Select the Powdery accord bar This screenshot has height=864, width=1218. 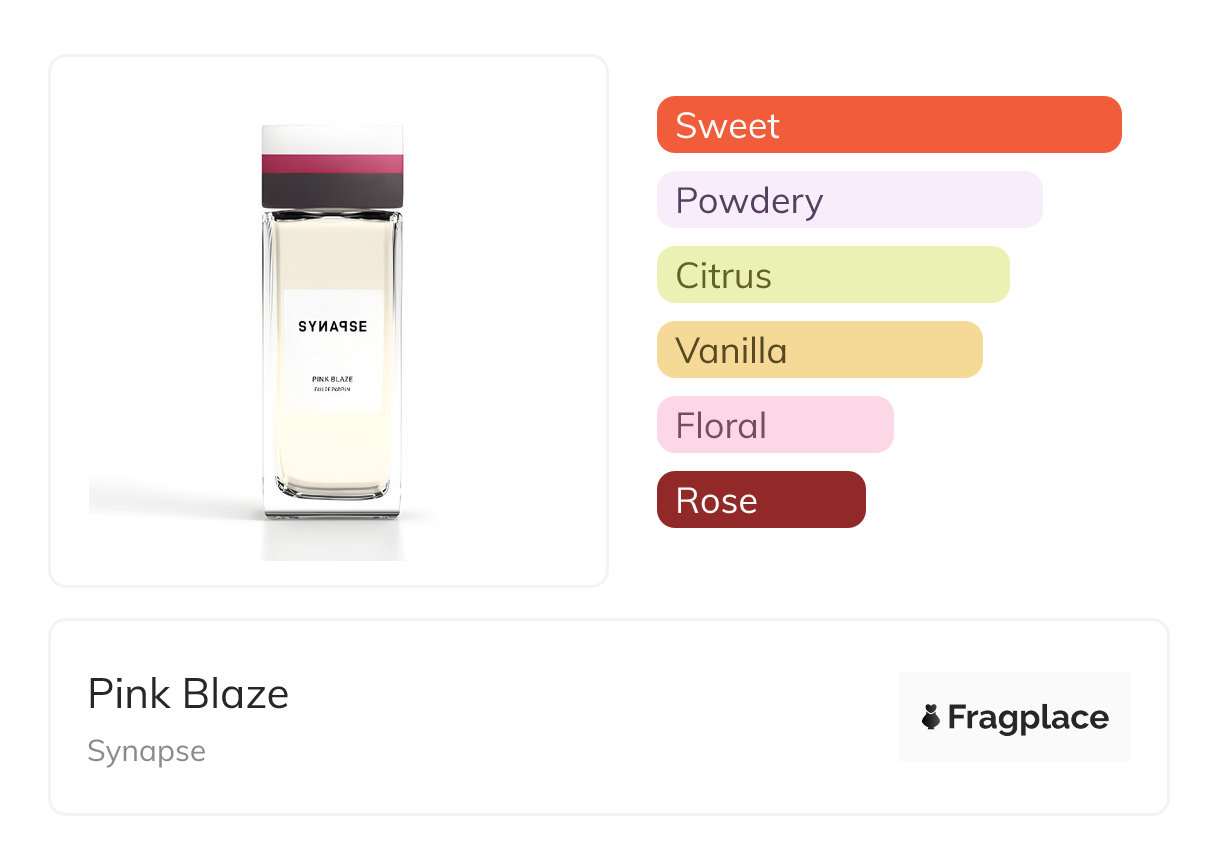point(849,200)
